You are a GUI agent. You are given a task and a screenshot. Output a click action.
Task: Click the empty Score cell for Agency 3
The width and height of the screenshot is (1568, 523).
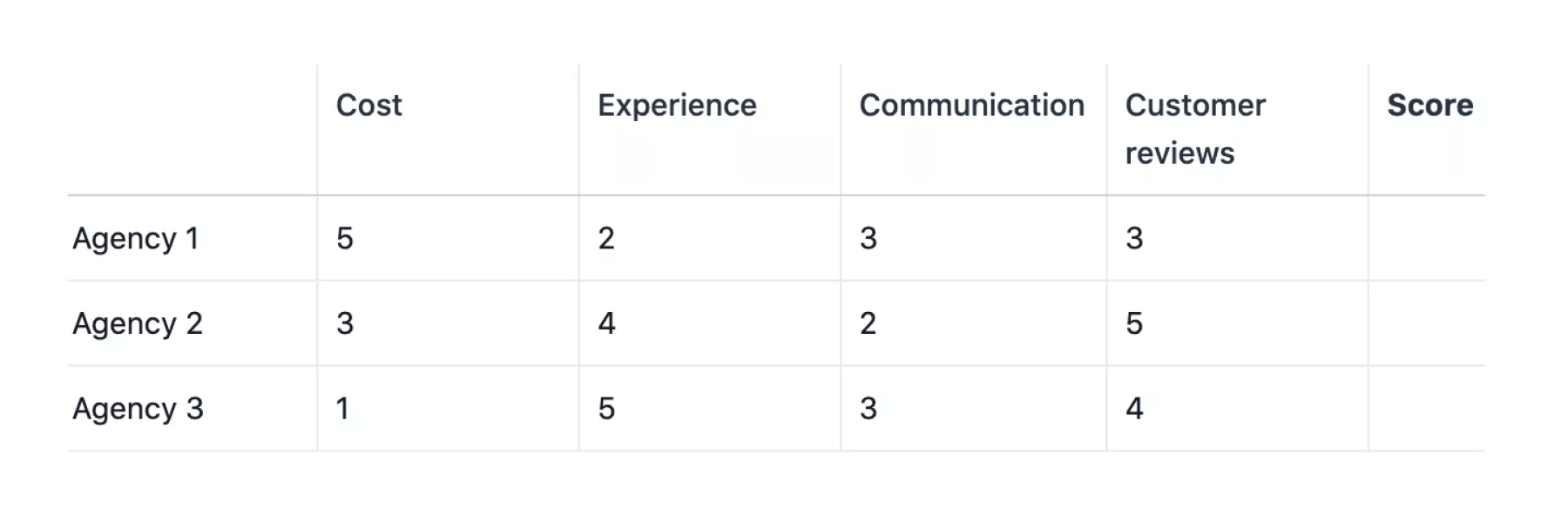(x=1427, y=409)
